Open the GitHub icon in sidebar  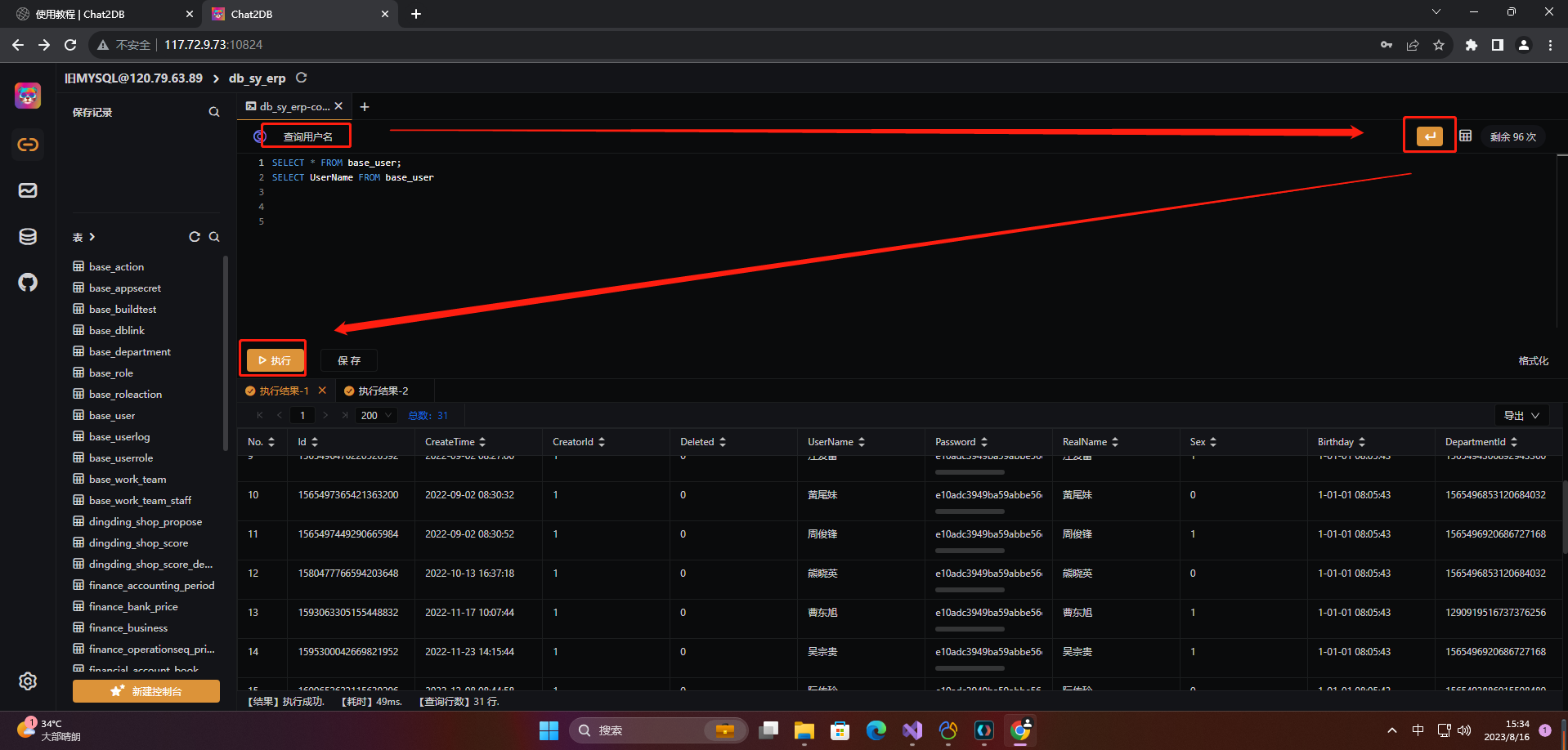pos(28,283)
